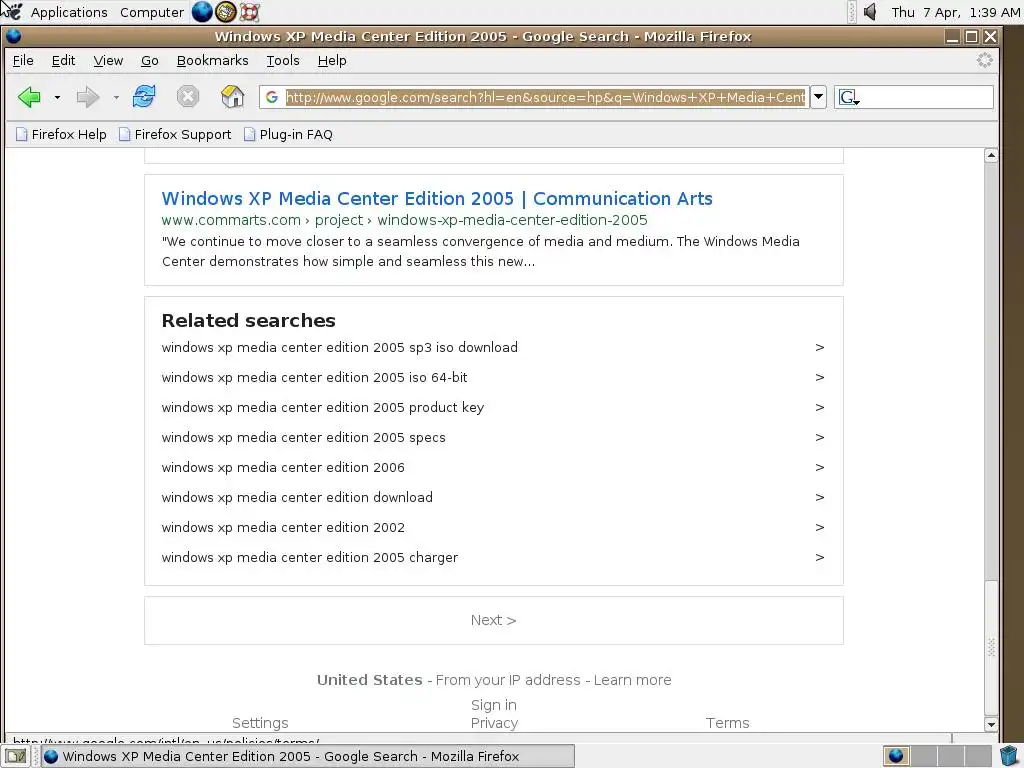Click the GNOME foot menu icon
This screenshot has height=768, width=1024.
pyautogui.click(x=12, y=11)
